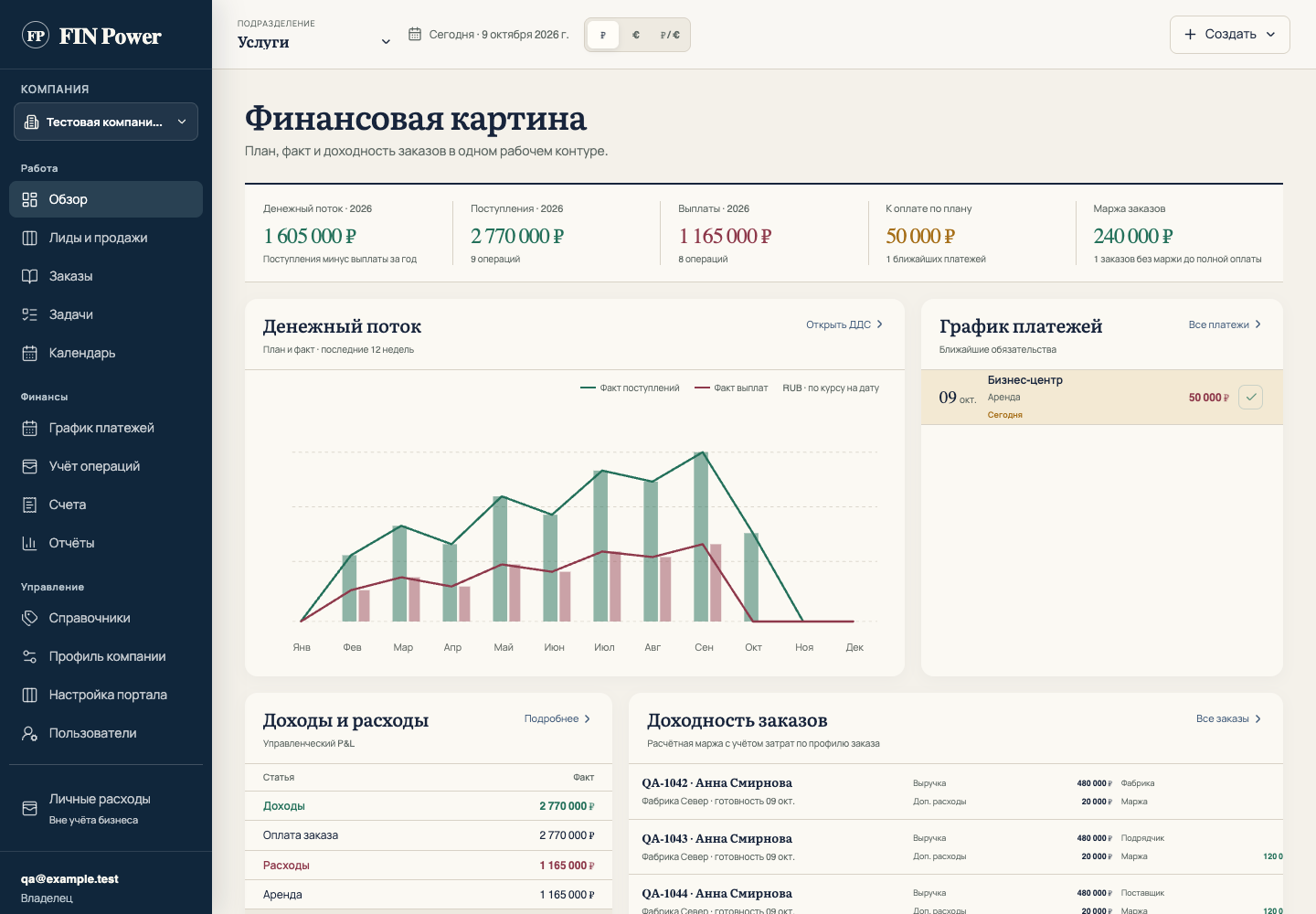Click green September income bar
The image size is (1316, 914).
(x=701, y=537)
